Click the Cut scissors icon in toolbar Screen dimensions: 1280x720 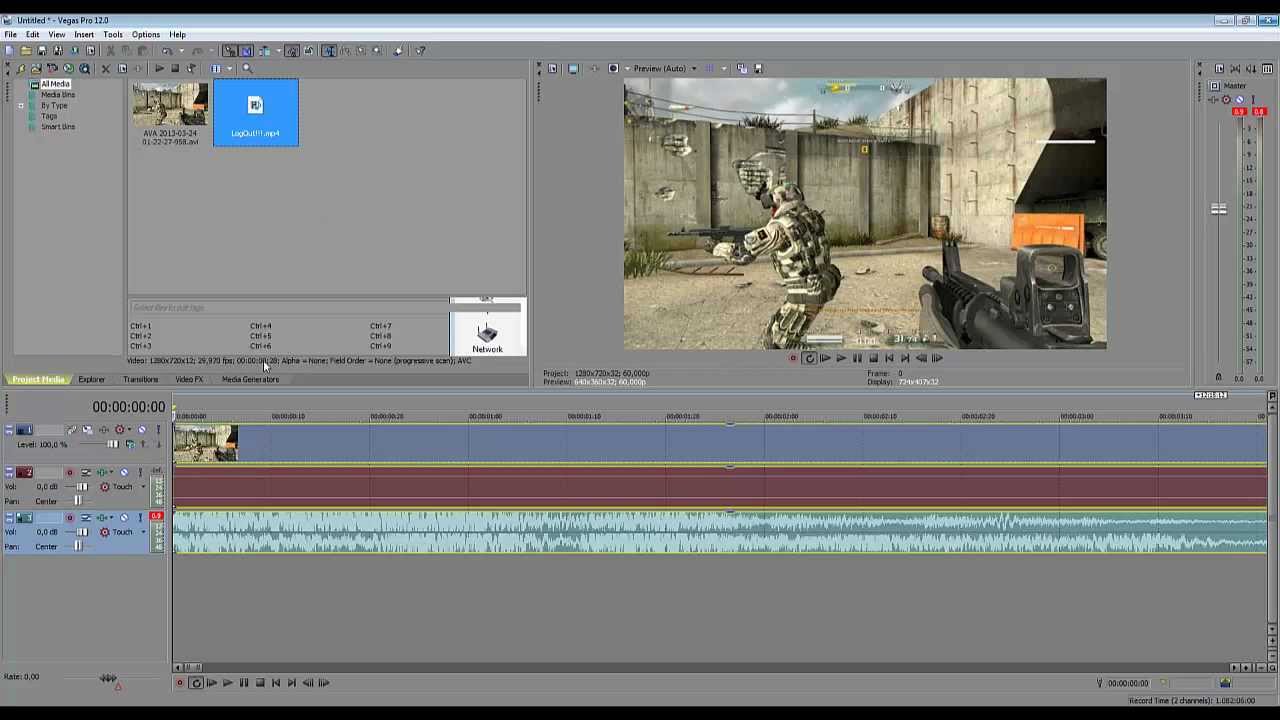click(110, 51)
